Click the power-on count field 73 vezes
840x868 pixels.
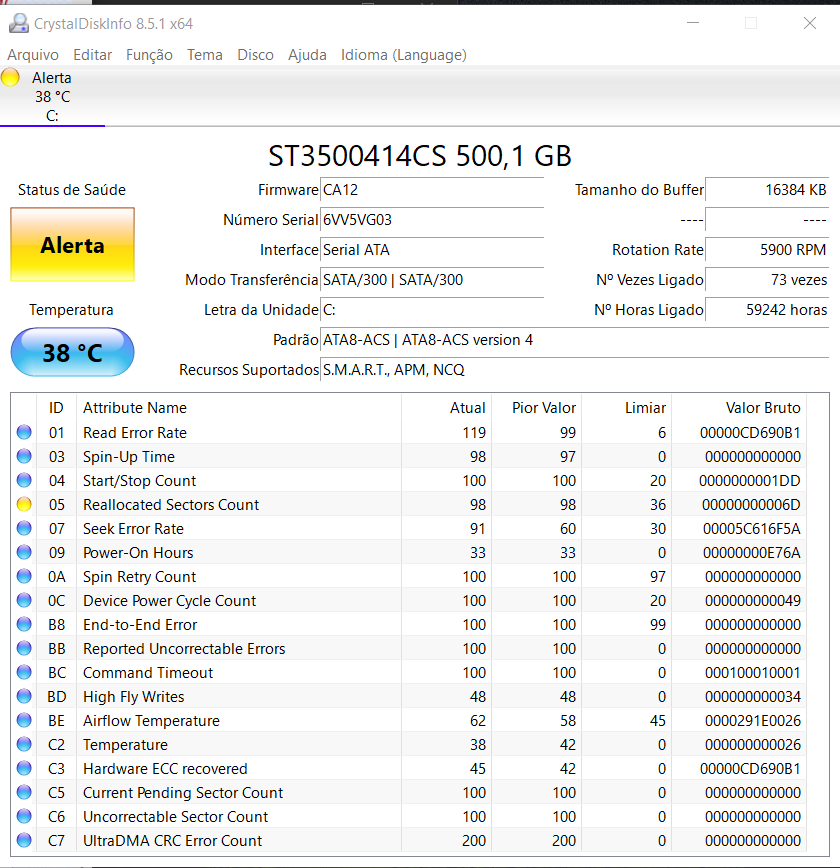click(x=767, y=280)
